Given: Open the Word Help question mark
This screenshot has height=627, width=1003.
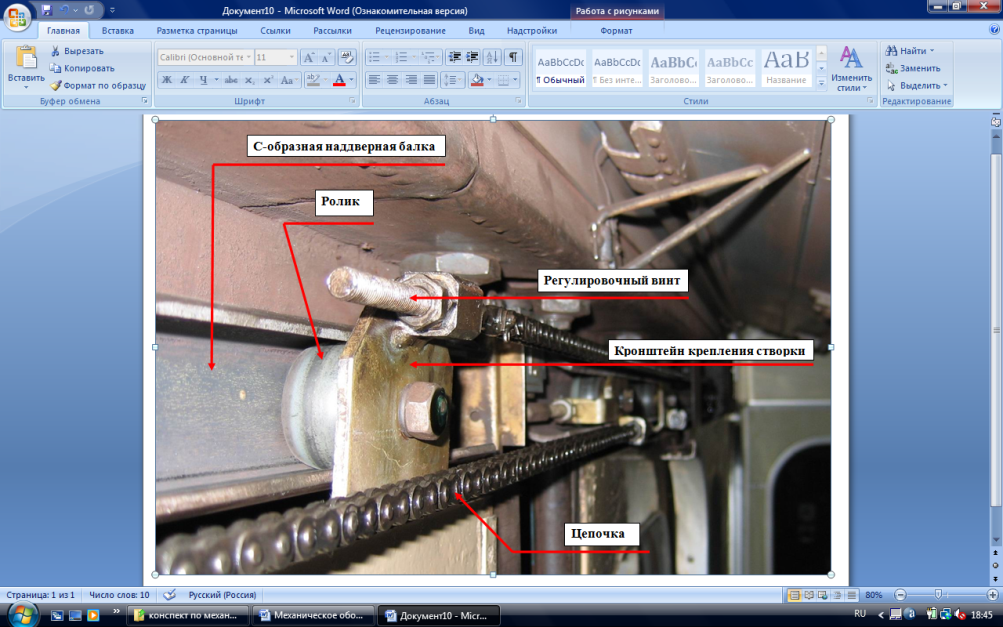Looking at the screenshot, I should tap(992, 31).
